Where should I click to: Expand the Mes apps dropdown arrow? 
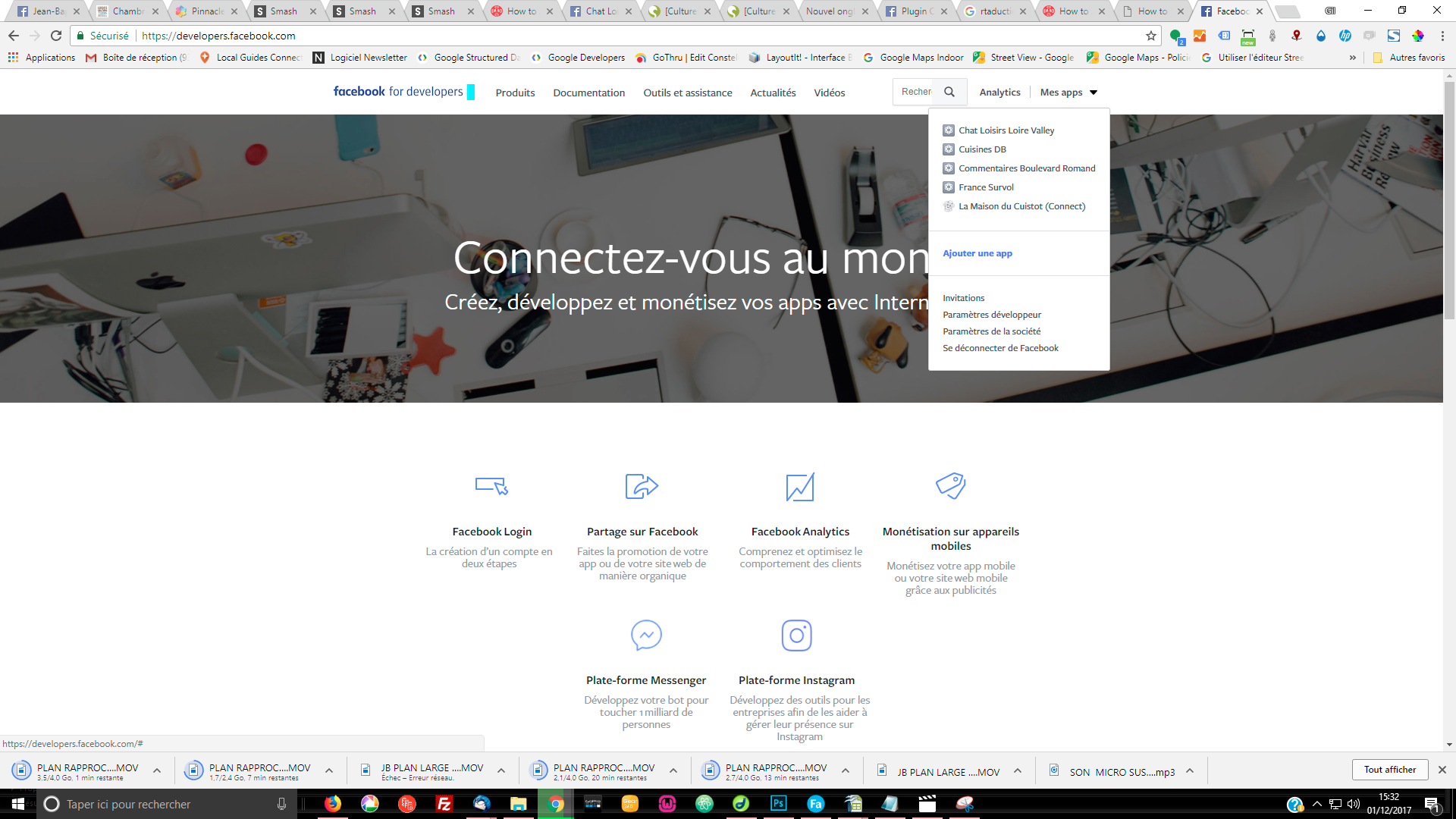point(1094,93)
